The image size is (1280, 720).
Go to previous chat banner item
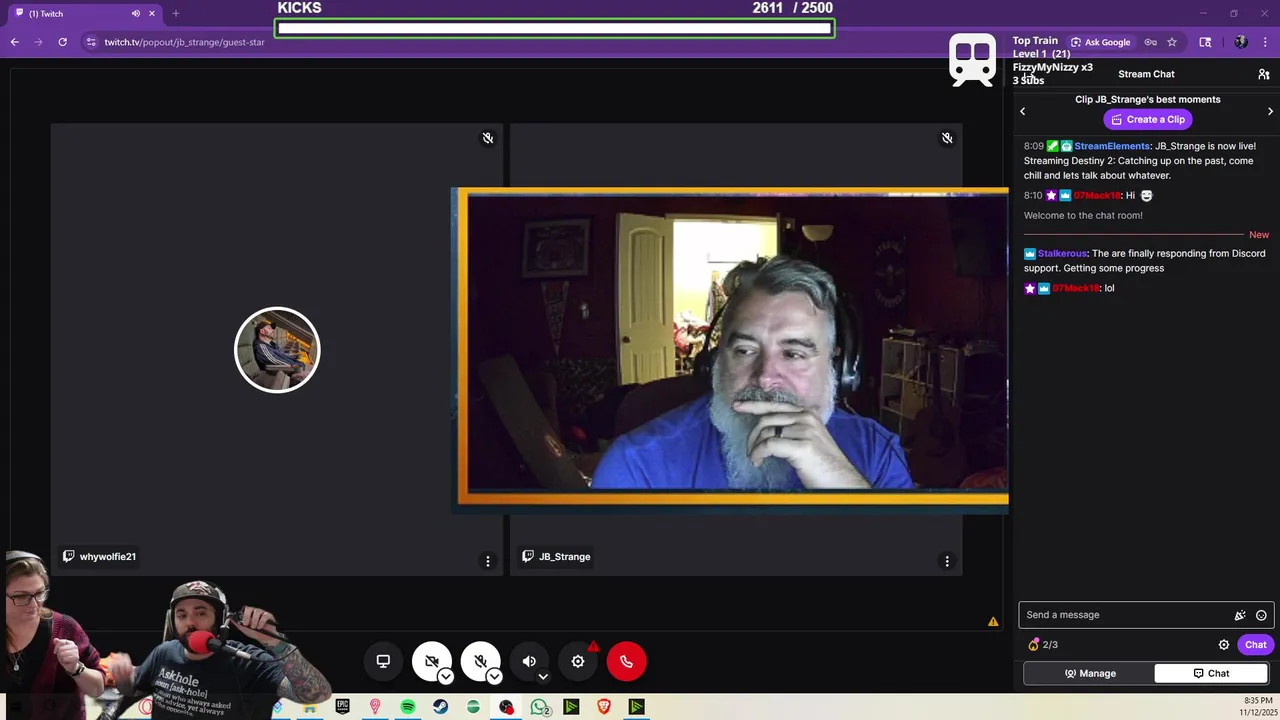click(x=1022, y=111)
